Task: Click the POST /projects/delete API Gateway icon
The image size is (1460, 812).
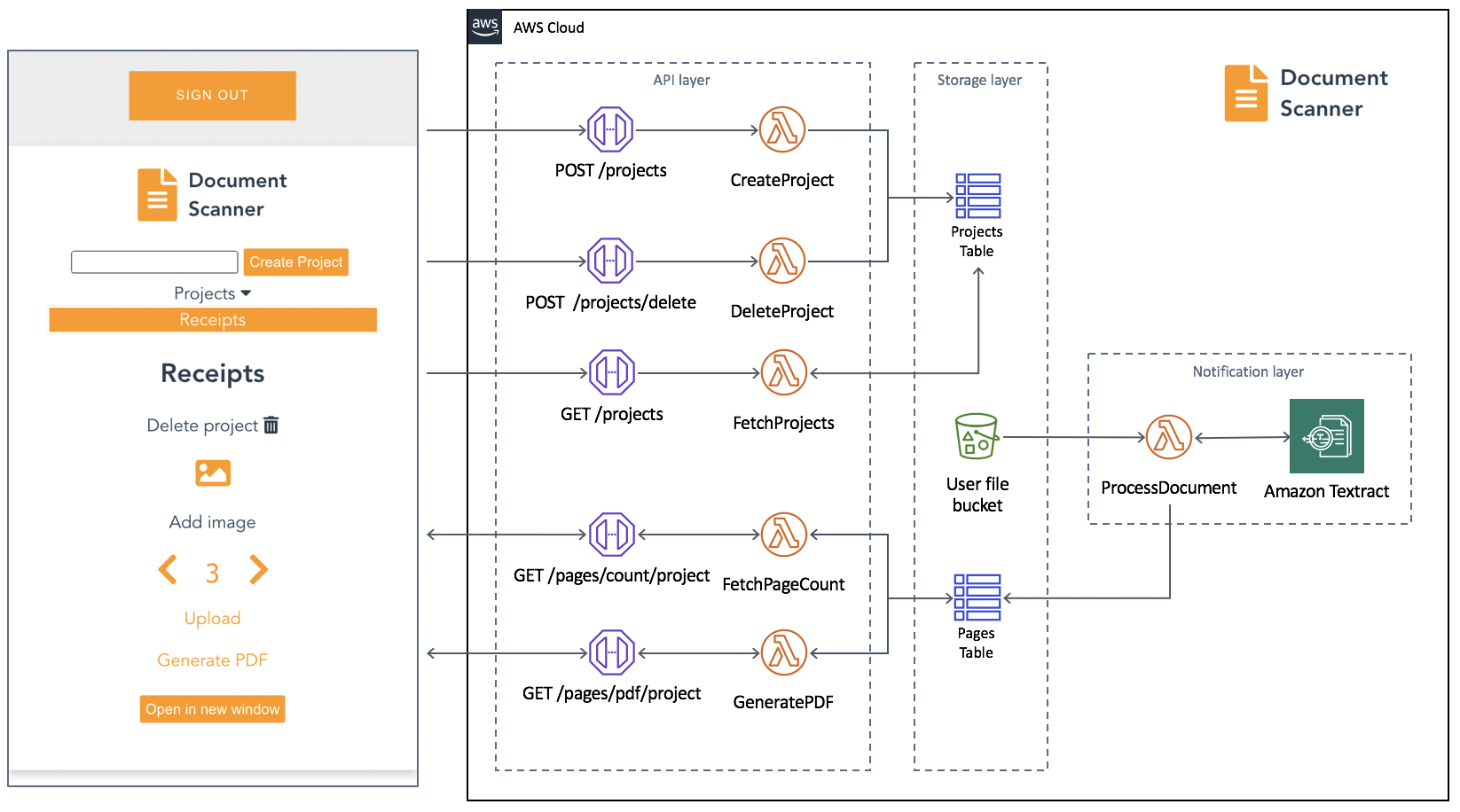Action: point(610,262)
